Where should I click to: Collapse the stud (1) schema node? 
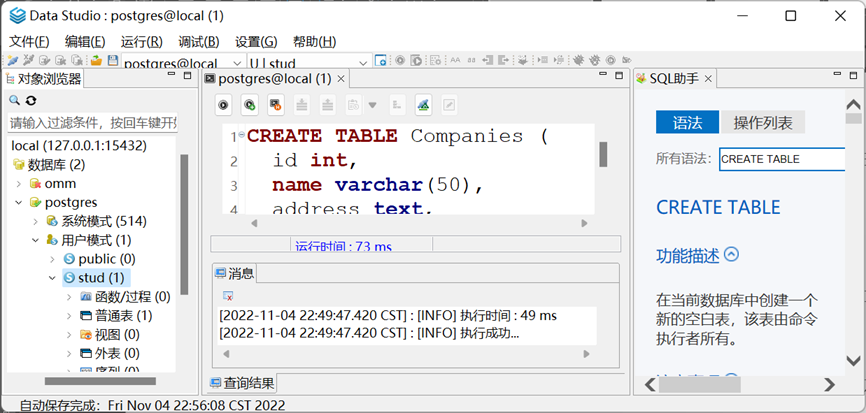click(x=52, y=278)
